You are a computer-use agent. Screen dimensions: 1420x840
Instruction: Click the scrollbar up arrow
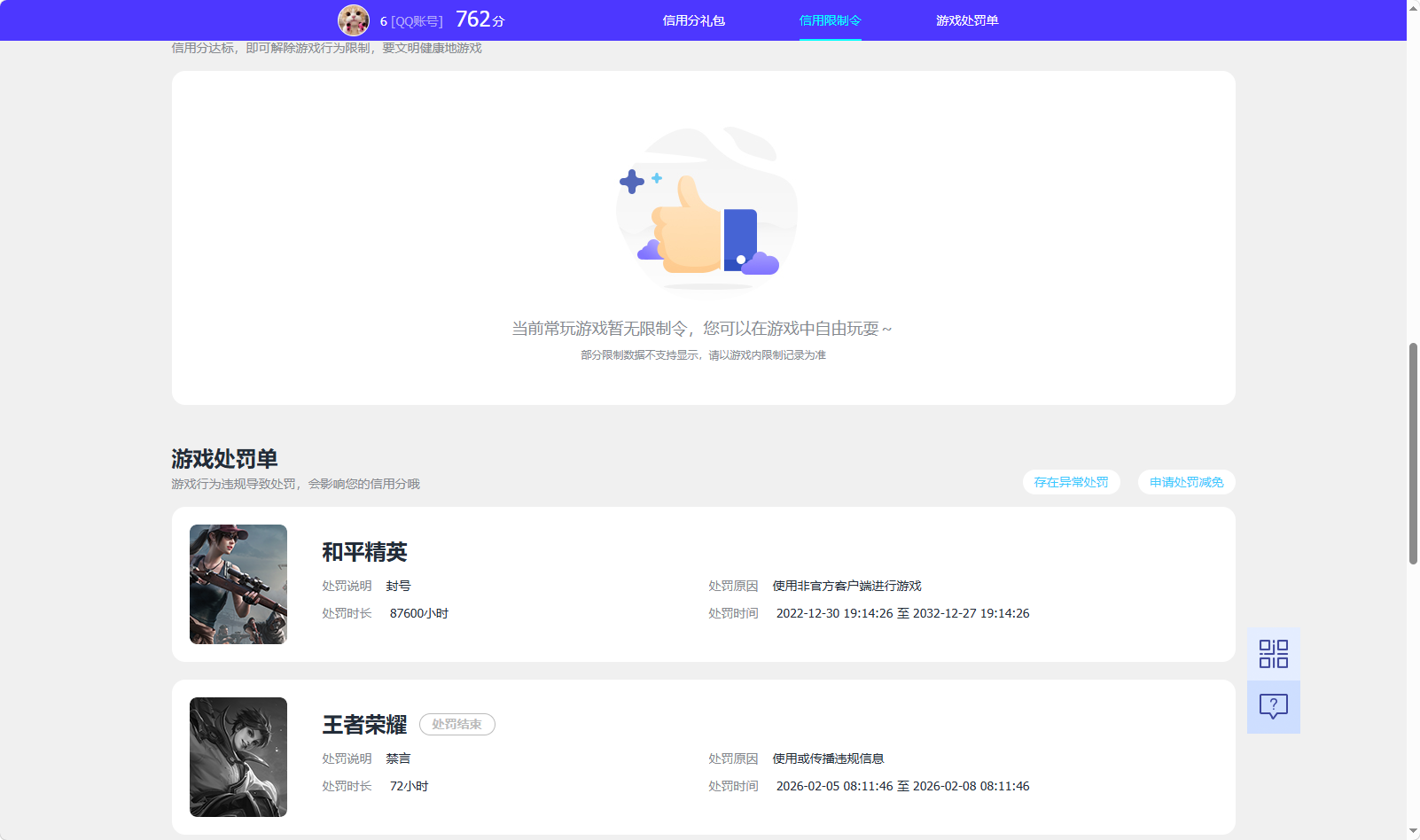(x=1413, y=7)
